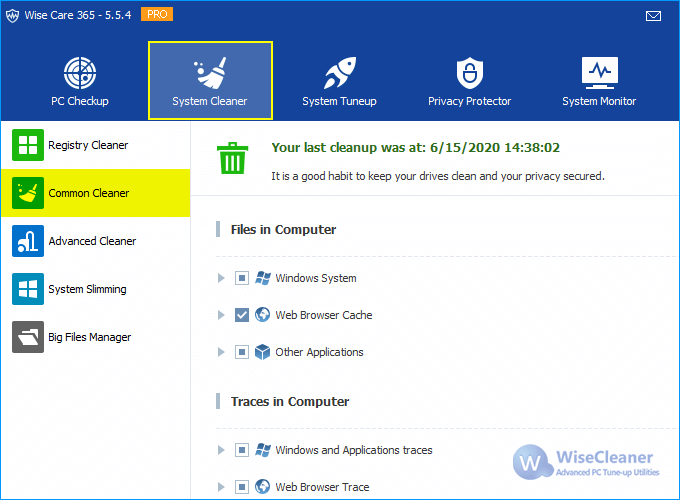The width and height of the screenshot is (680, 500).
Task: Click the 'Other Applications' label
Action: 320,353
